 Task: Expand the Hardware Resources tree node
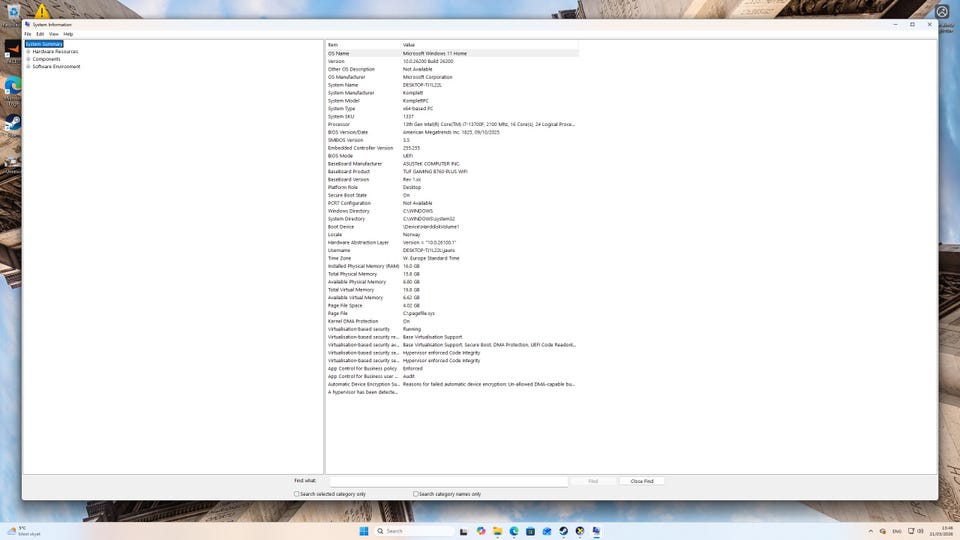pos(28,51)
